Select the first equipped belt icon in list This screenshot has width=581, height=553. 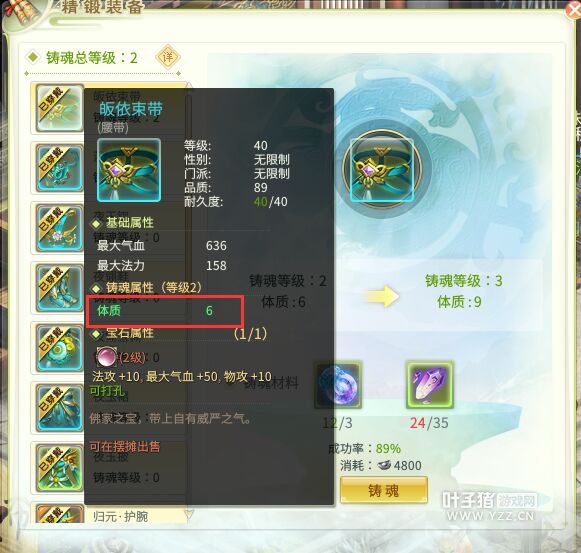click(x=59, y=107)
